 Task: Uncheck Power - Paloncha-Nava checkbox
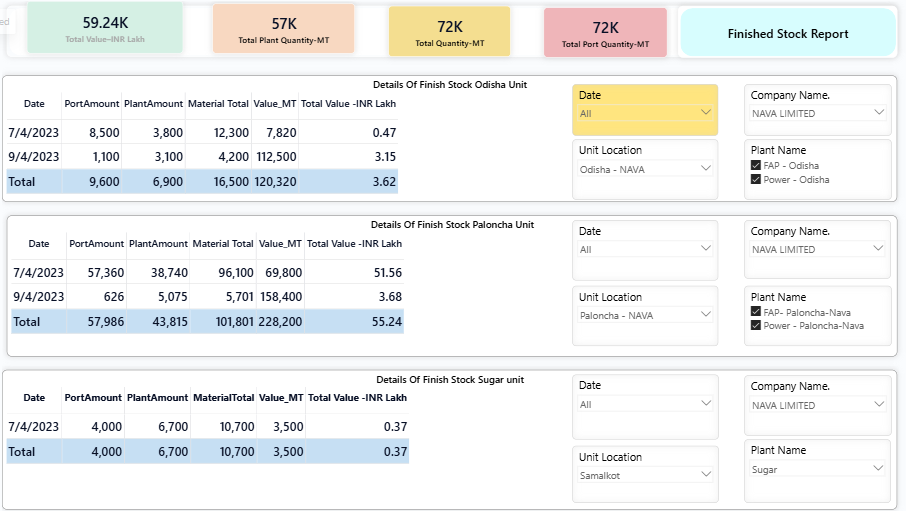[x=756, y=326]
